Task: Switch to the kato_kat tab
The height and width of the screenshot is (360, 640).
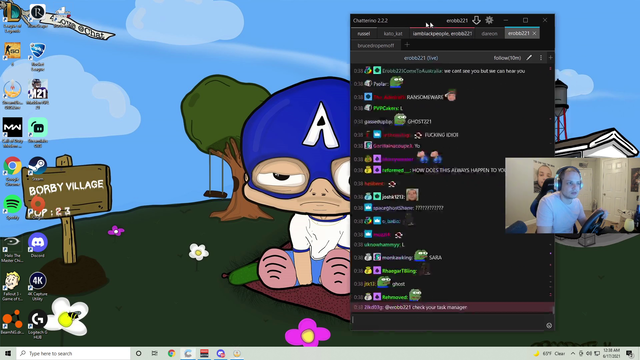Action: pos(393,33)
